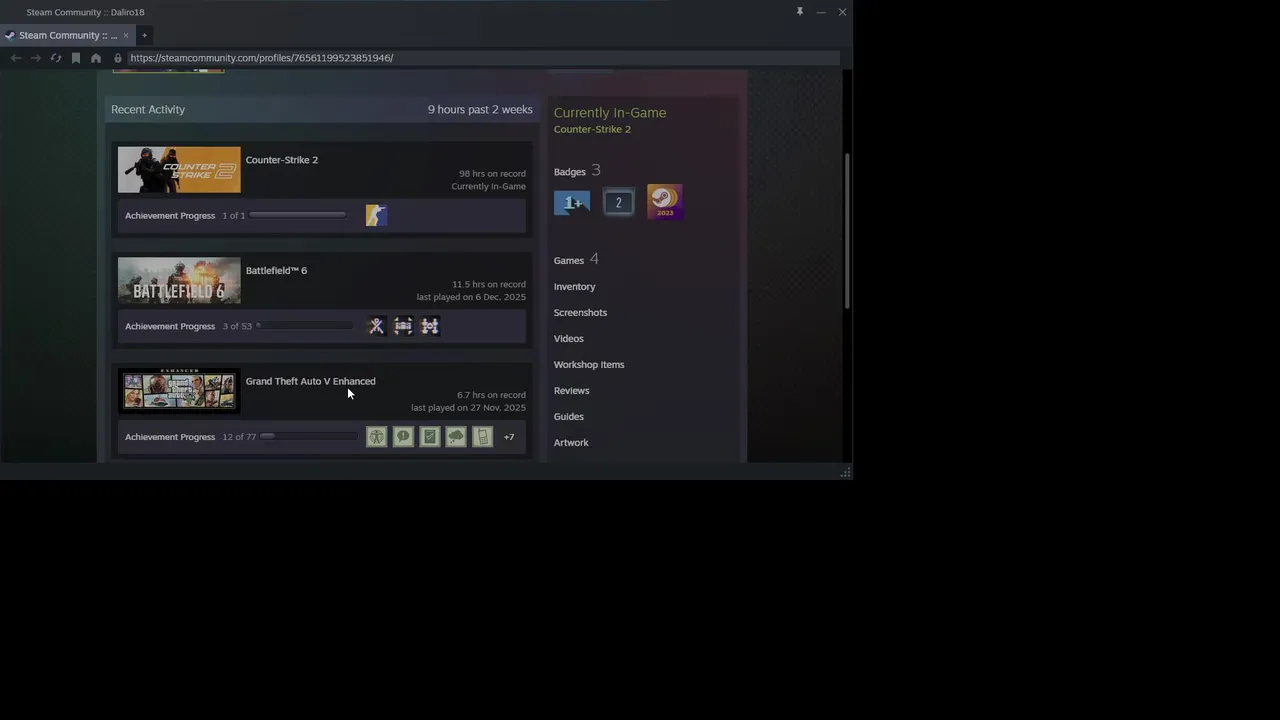Image resolution: width=1280 pixels, height=720 pixels.
Task: Click Achievement Progress label for Counter-Strike 2
Action: pos(170,216)
